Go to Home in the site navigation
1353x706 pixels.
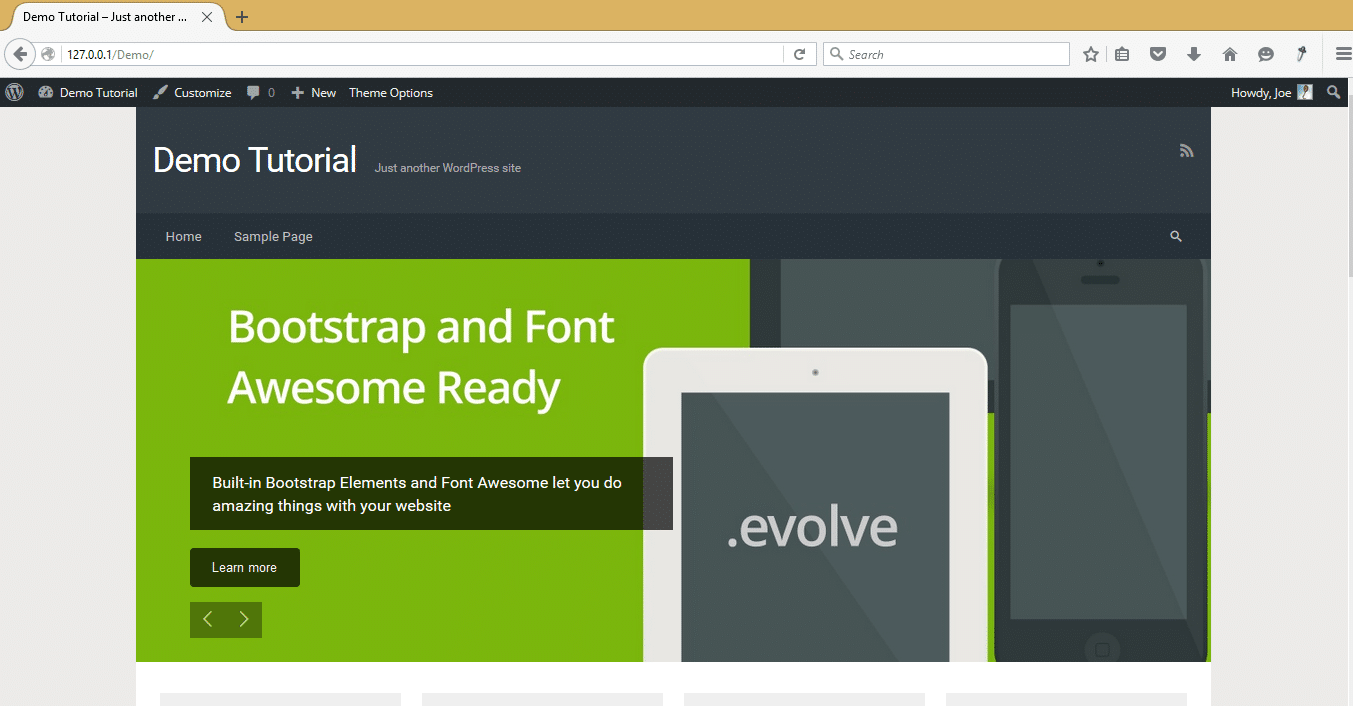(x=184, y=237)
